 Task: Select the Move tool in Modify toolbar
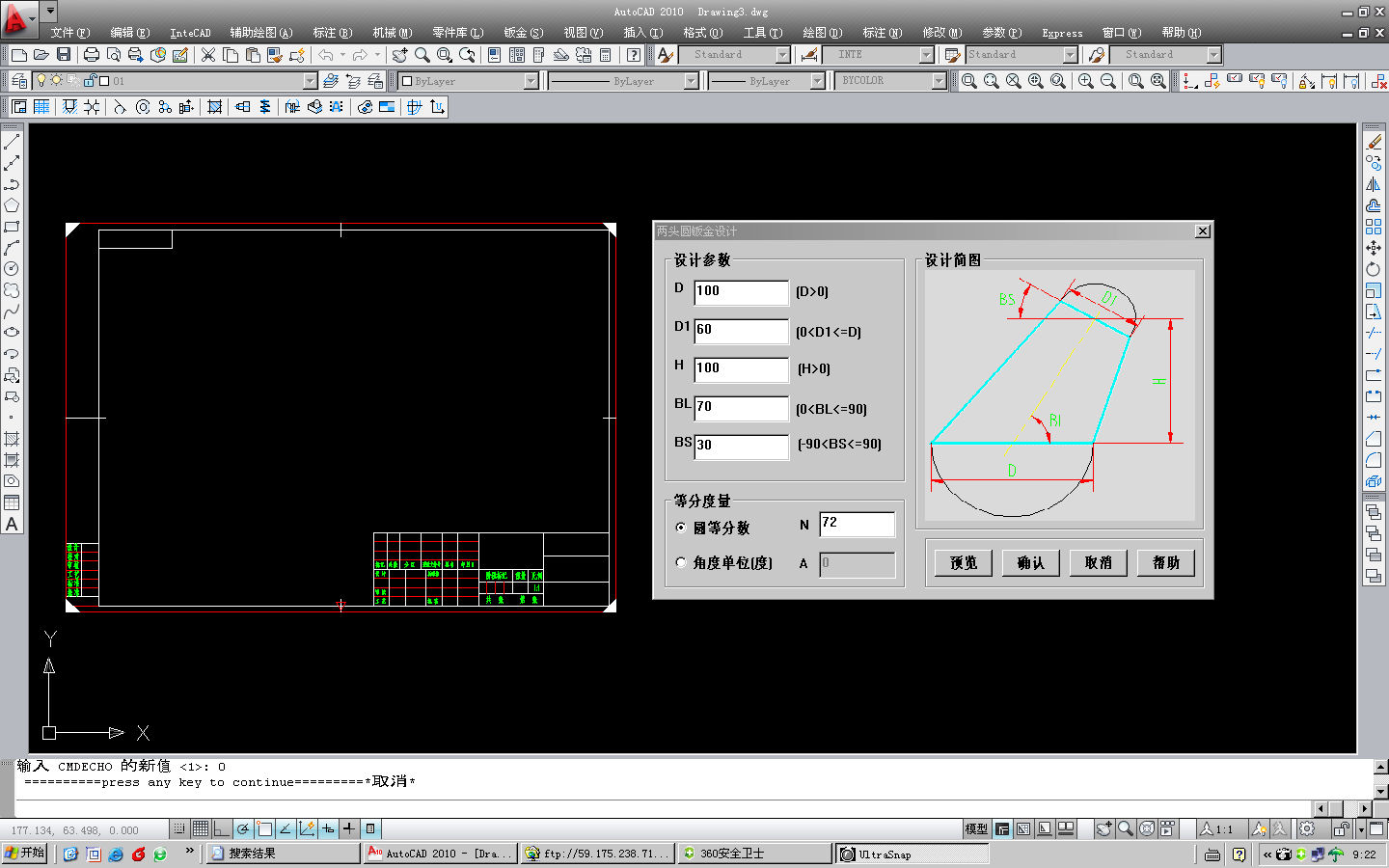[1374, 248]
